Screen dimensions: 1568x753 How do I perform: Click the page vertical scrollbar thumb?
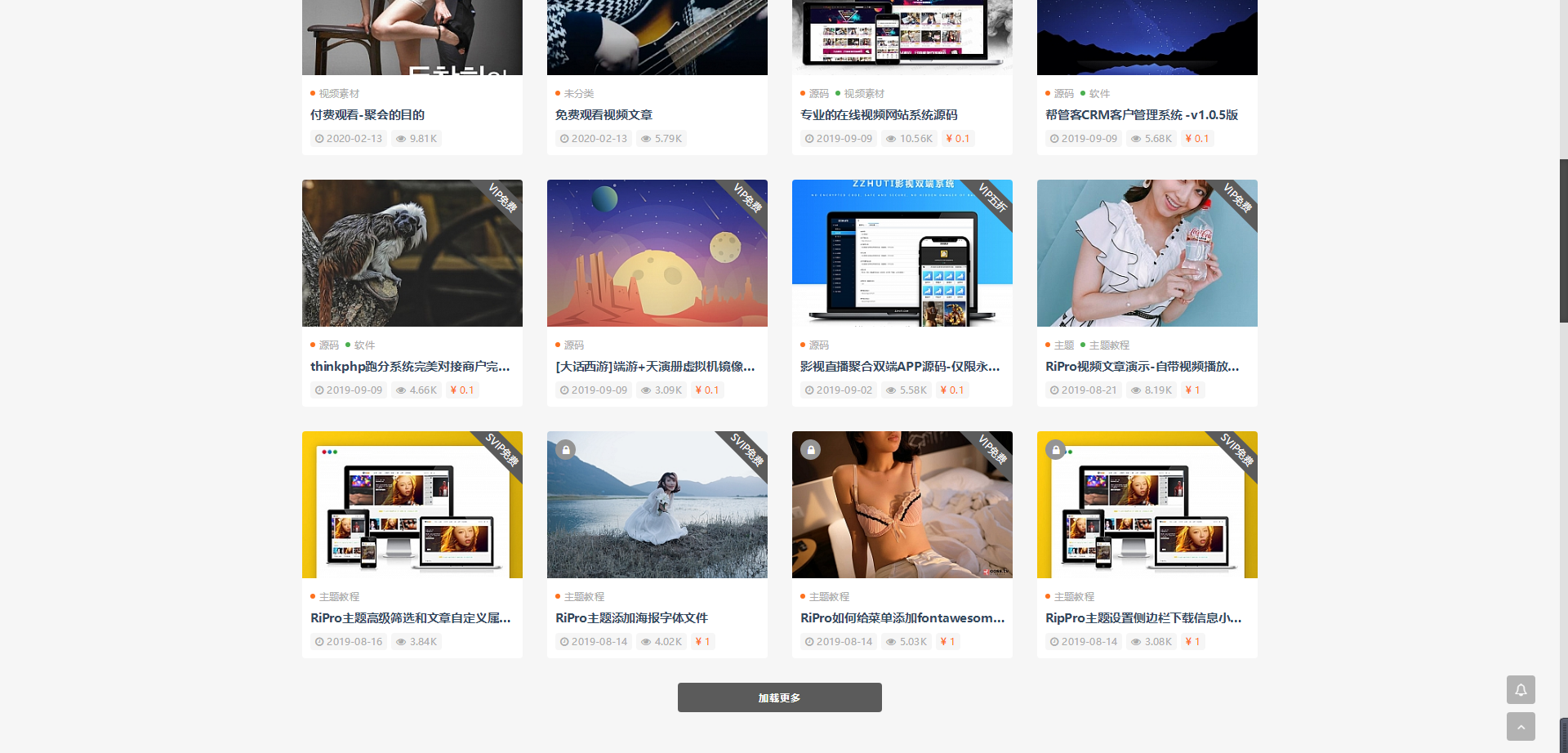(x=1563, y=241)
